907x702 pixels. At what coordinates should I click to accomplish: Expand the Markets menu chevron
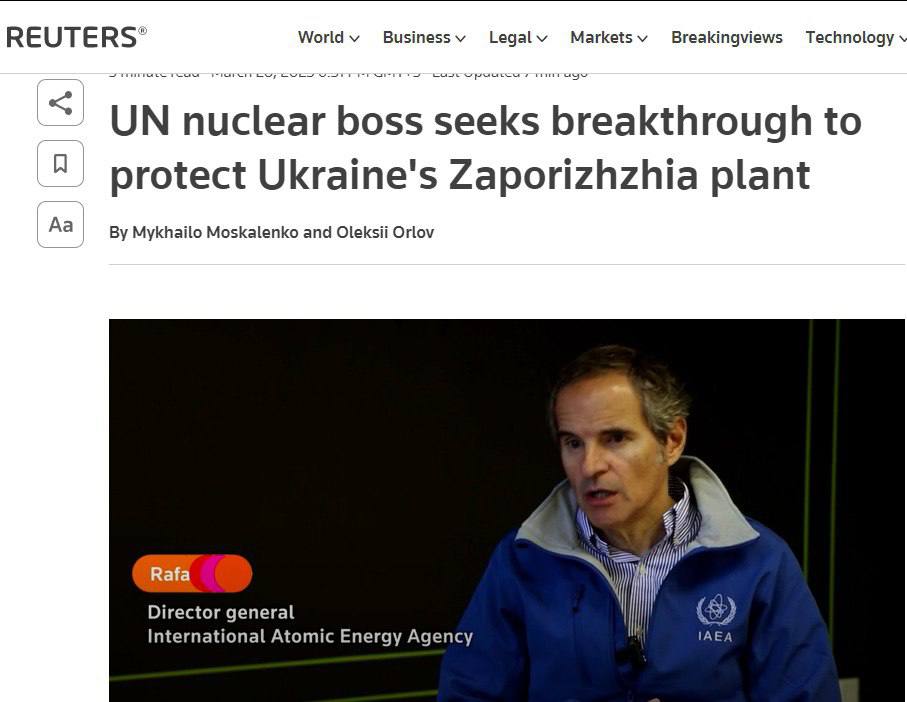[642, 39]
